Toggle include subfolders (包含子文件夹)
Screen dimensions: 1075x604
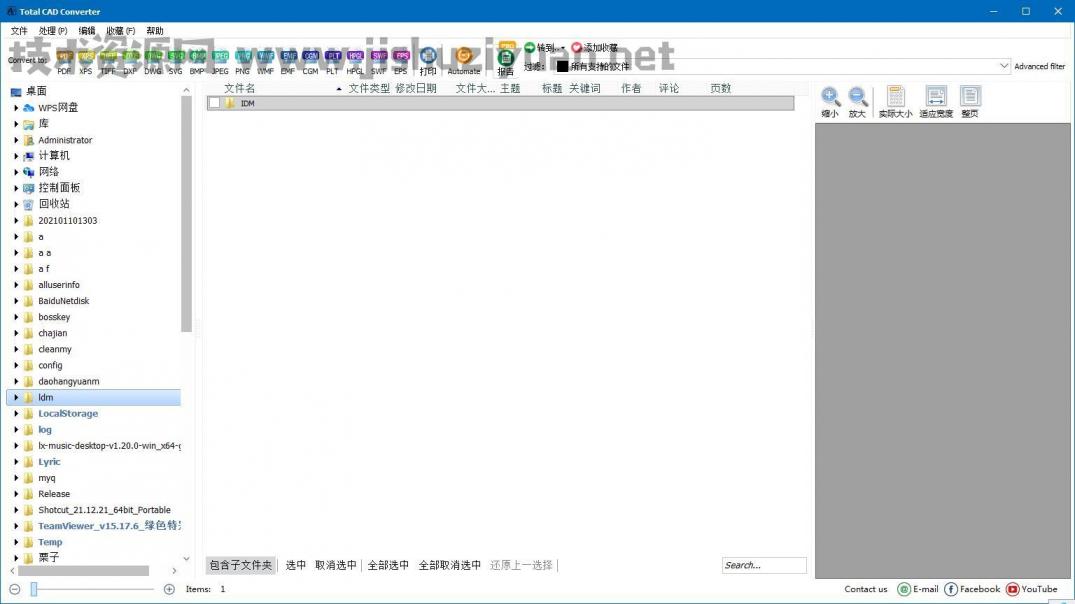(241, 565)
